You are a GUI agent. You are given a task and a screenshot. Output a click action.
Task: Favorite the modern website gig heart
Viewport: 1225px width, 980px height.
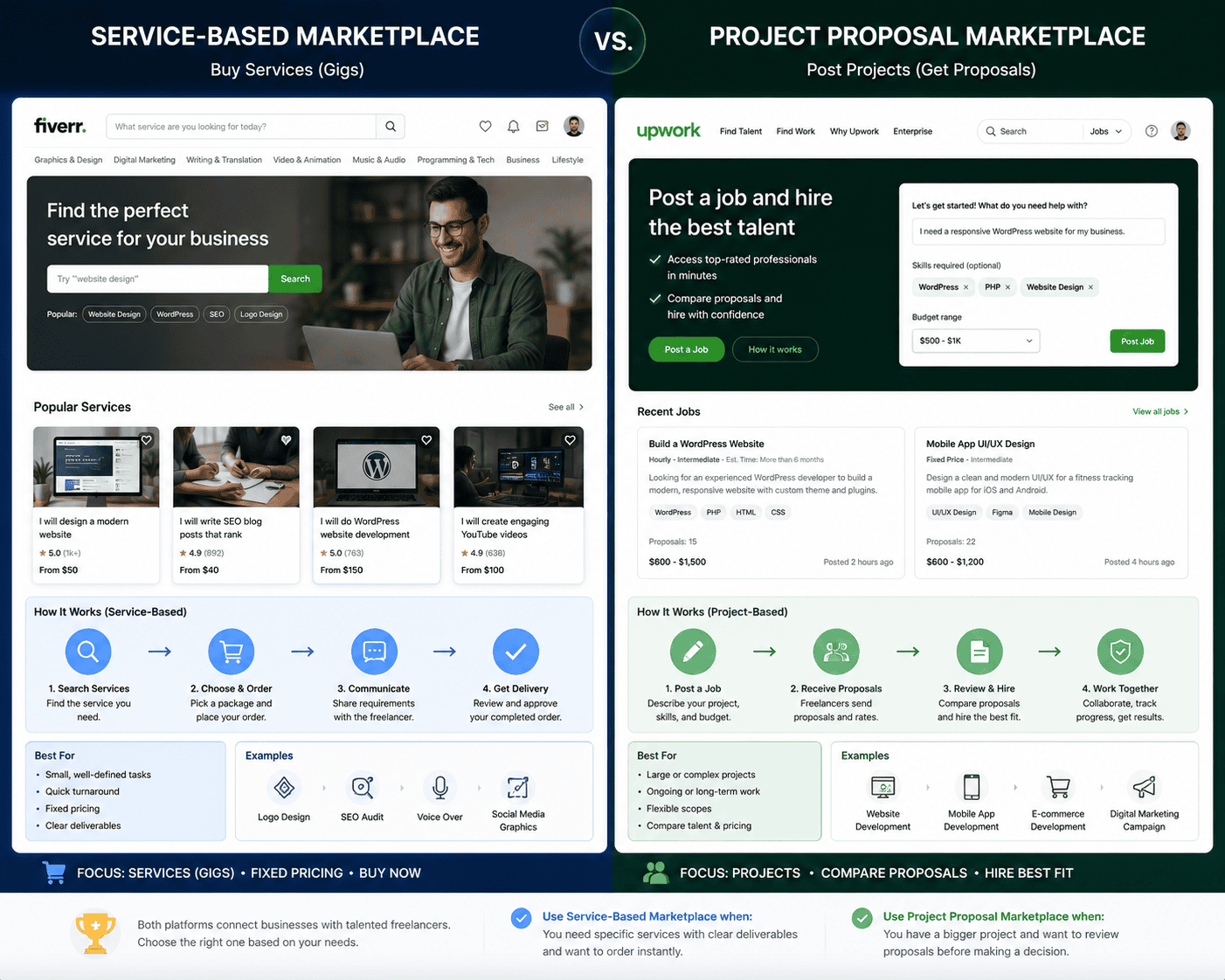147,440
